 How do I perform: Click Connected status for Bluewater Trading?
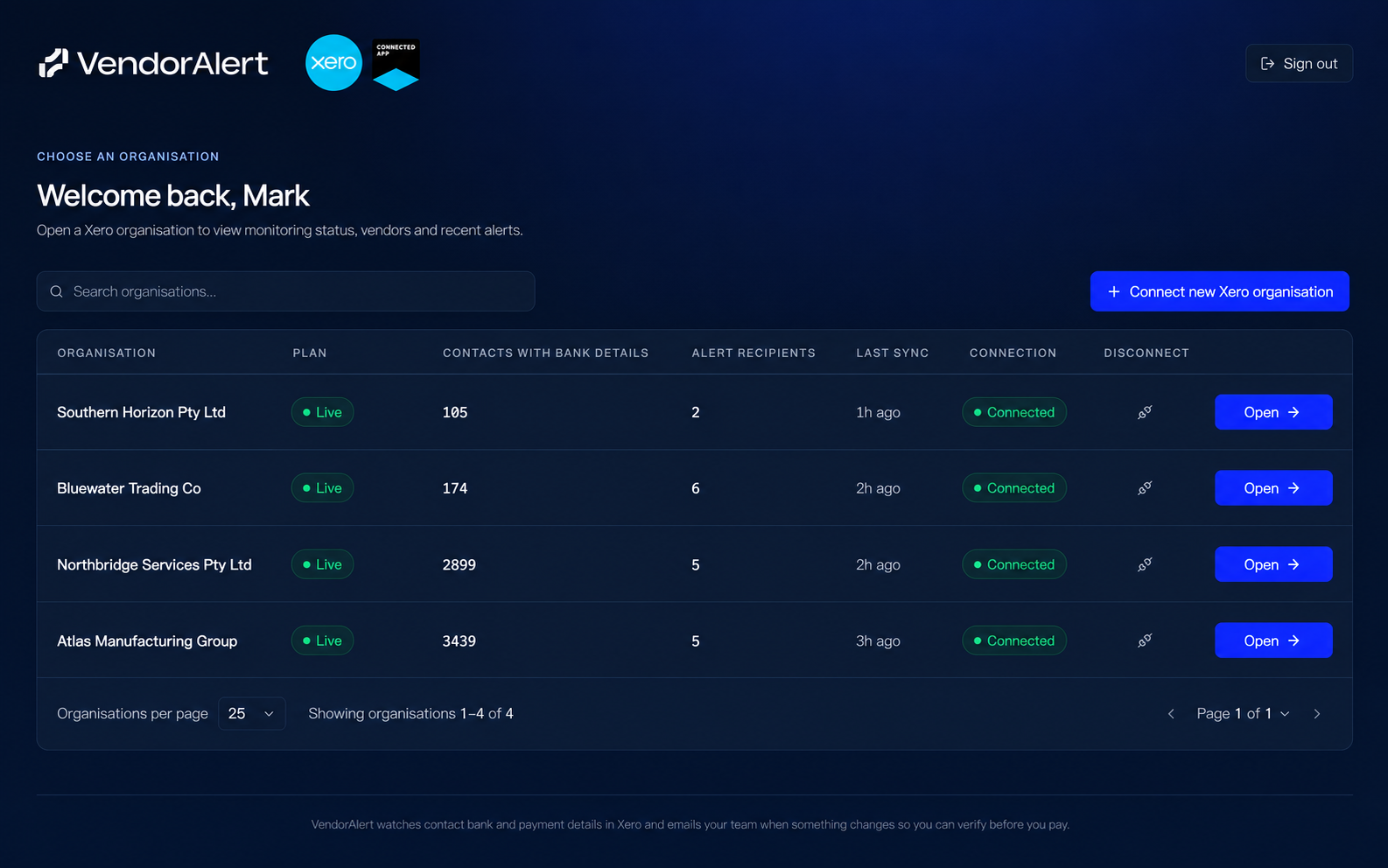click(x=1014, y=488)
